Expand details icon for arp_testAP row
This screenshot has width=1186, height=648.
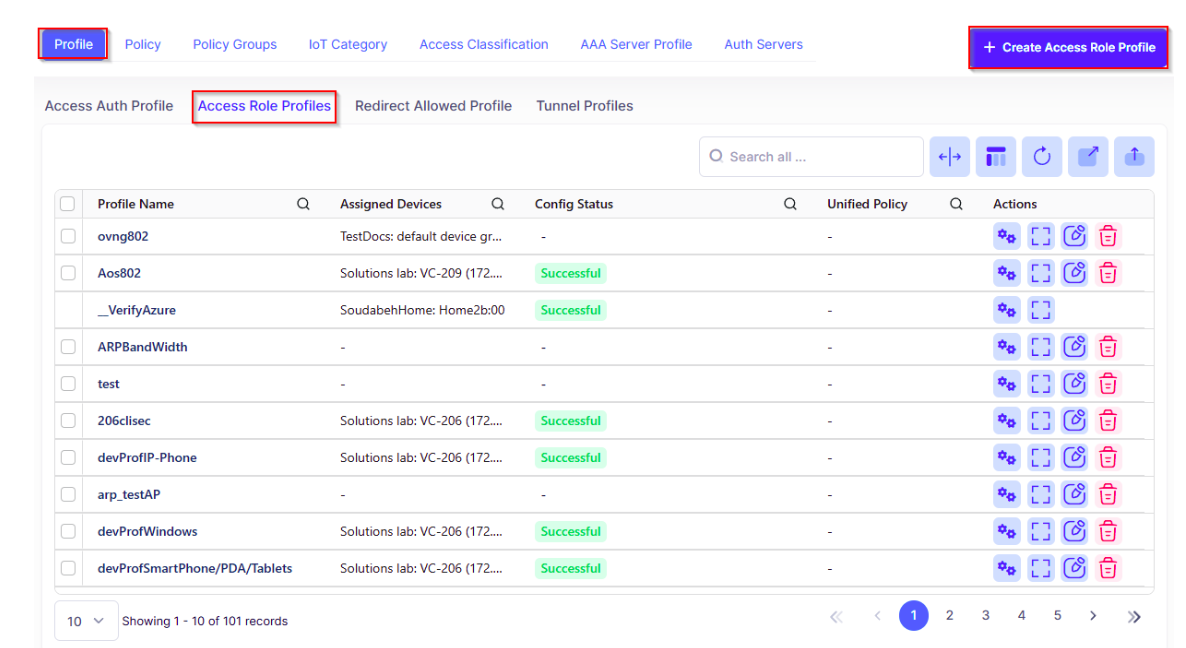click(1041, 495)
